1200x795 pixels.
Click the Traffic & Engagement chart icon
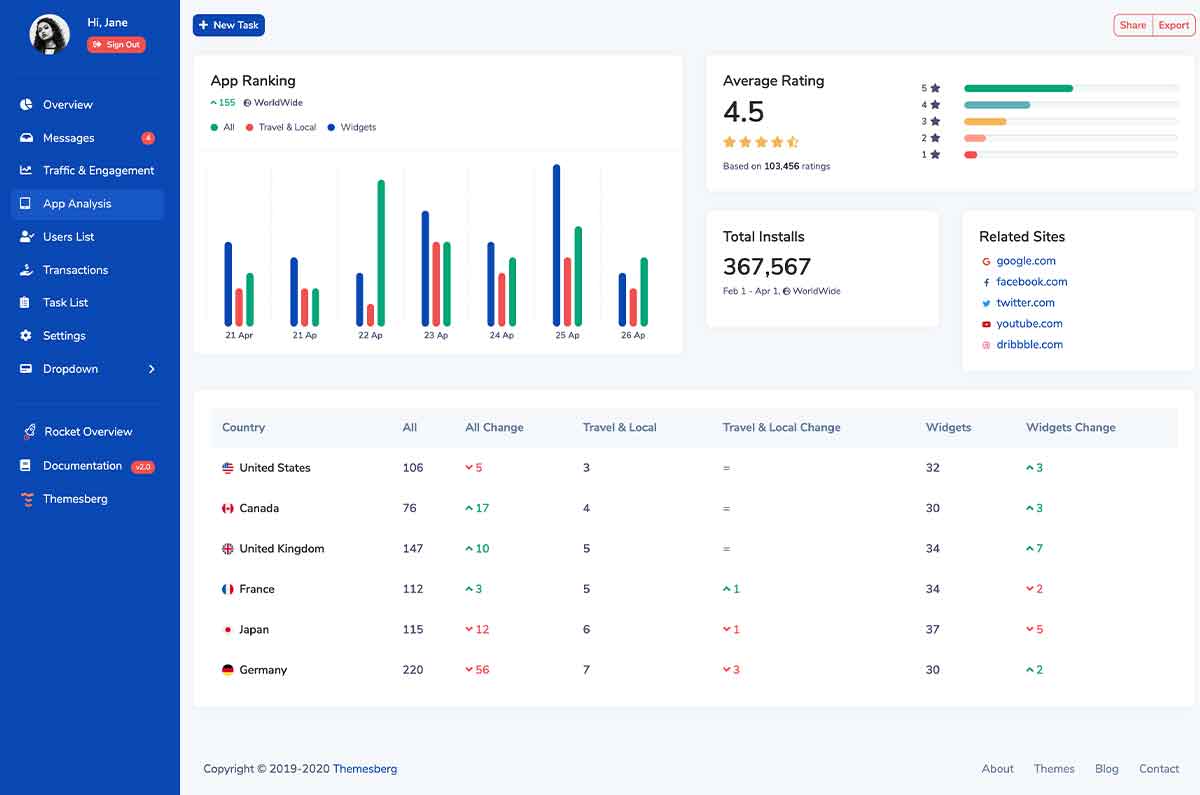pos(26,171)
